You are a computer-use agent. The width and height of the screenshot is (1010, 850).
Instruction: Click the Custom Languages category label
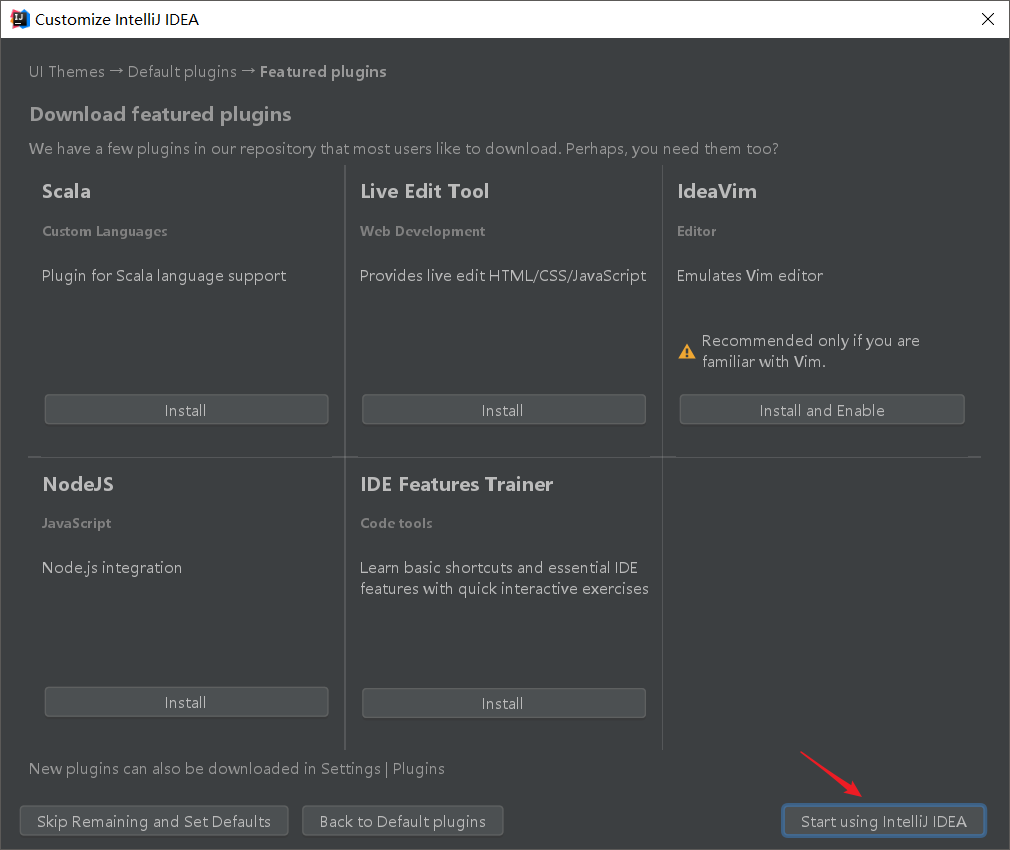click(105, 231)
